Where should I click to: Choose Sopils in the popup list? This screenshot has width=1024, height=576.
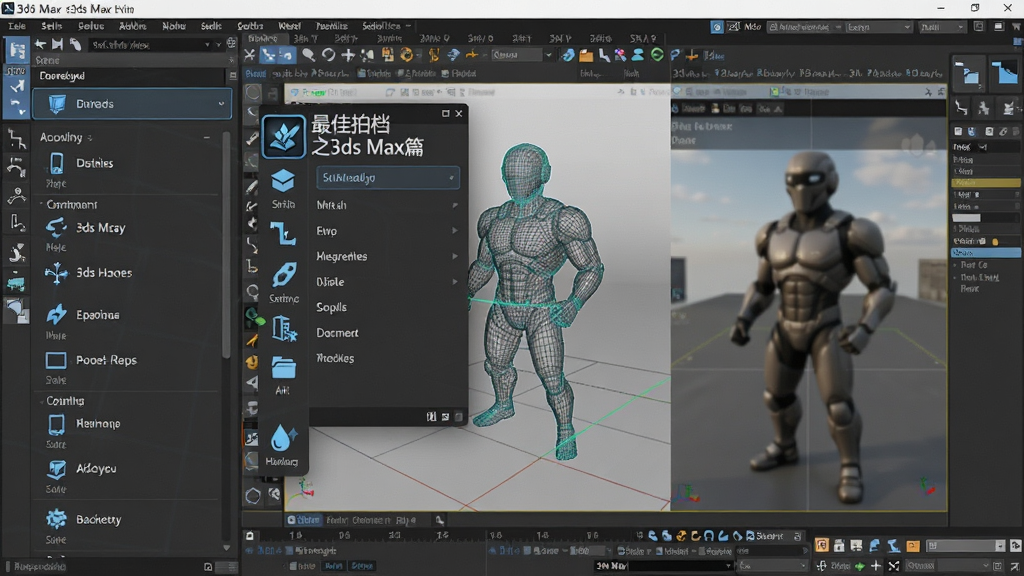coord(331,307)
